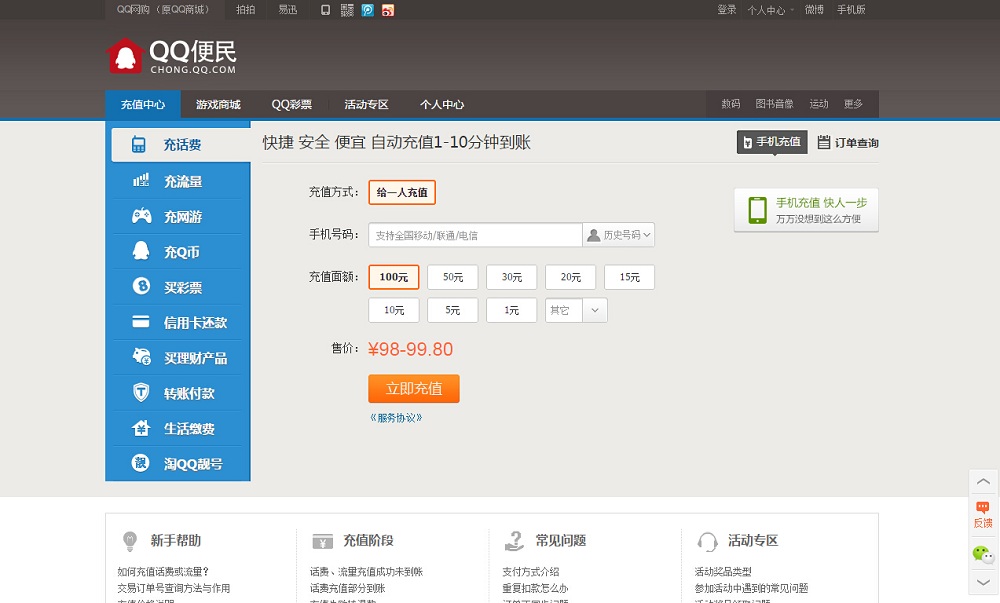Switch to the 游戏商城 navigation tab
Image resolution: width=1000 pixels, height=603 pixels.
pyautogui.click(x=218, y=105)
